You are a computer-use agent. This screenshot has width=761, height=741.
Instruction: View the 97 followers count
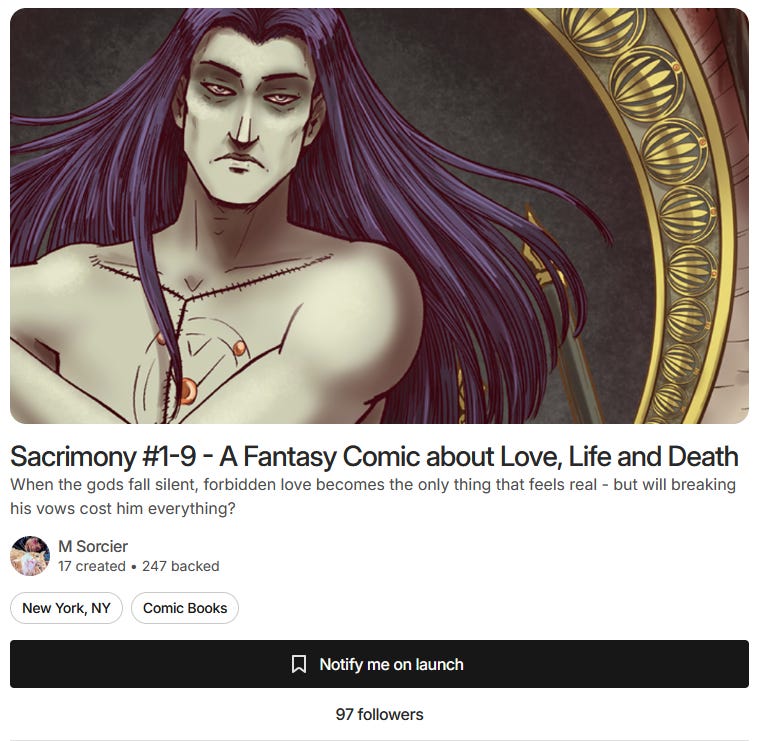pyautogui.click(x=379, y=714)
